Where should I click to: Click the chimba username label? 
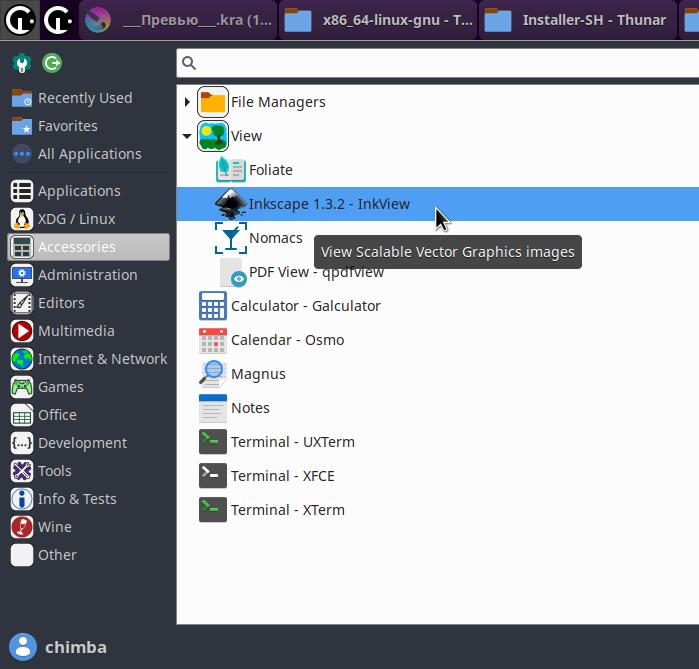pos(76,647)
